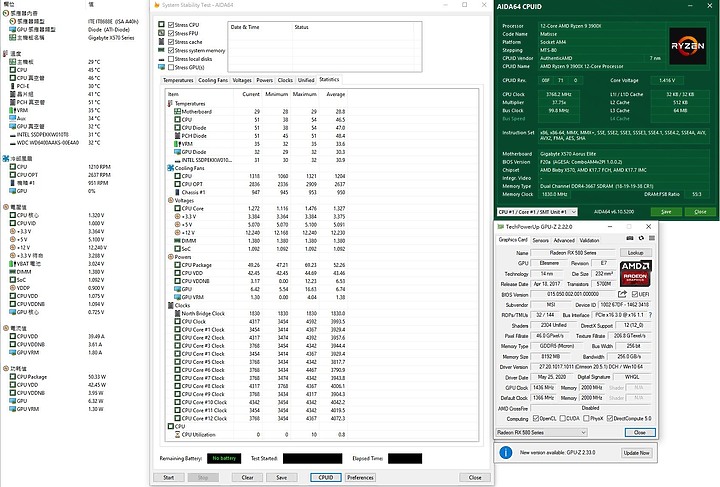Click the blue info icon beside new version notice
This screenshot has height=487, width=720.
click(506, 453)
